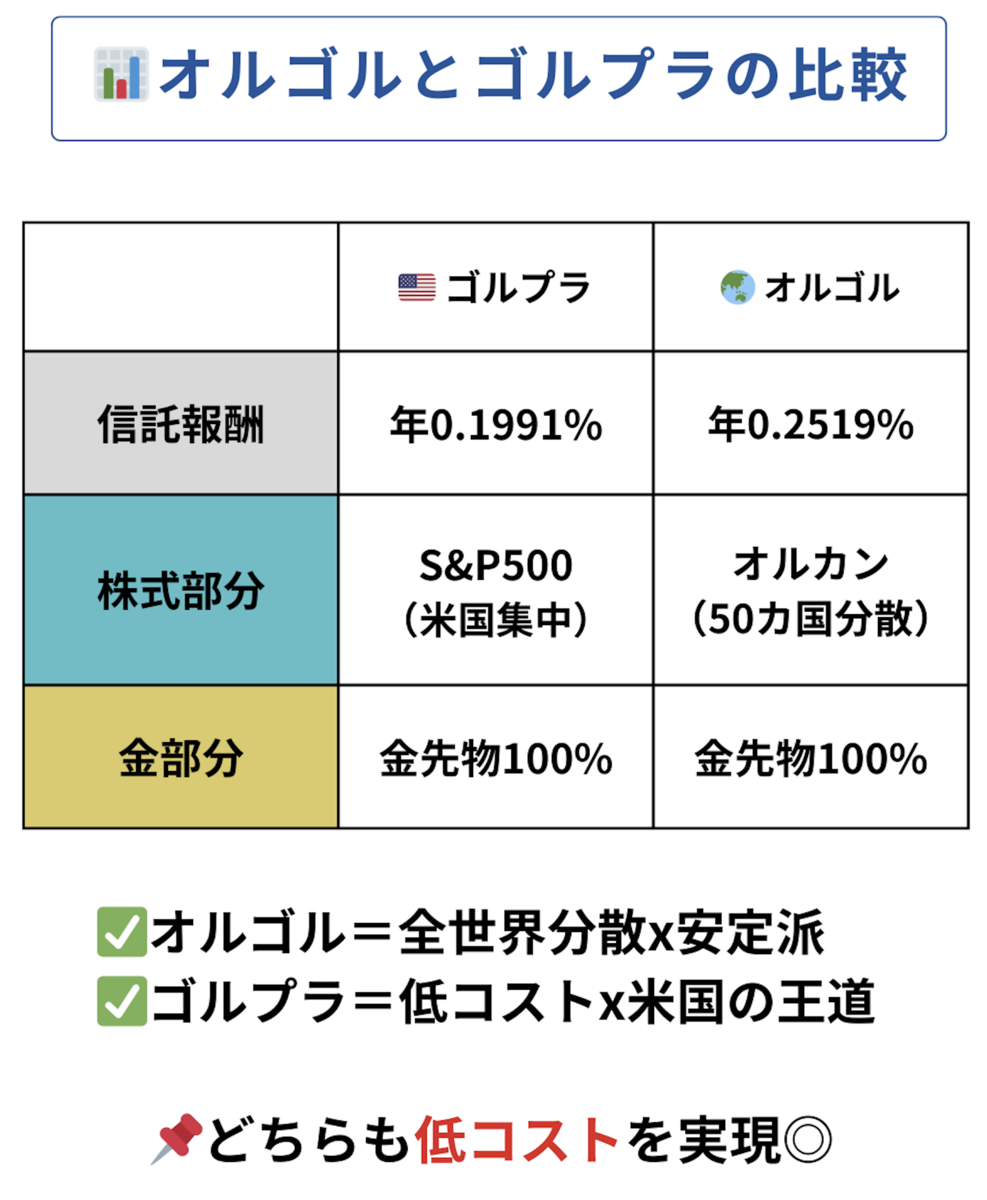Click the 年0.1991% fee cell

pyautogui.click(x=496, y=423)
